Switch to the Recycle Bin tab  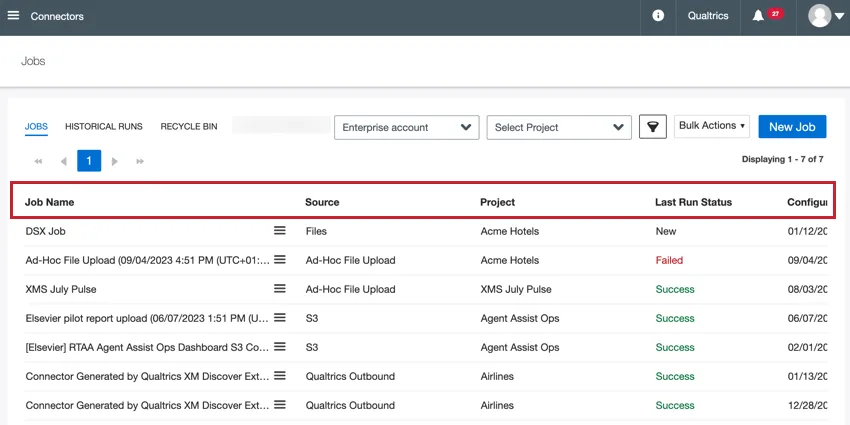tap(189, 127)
